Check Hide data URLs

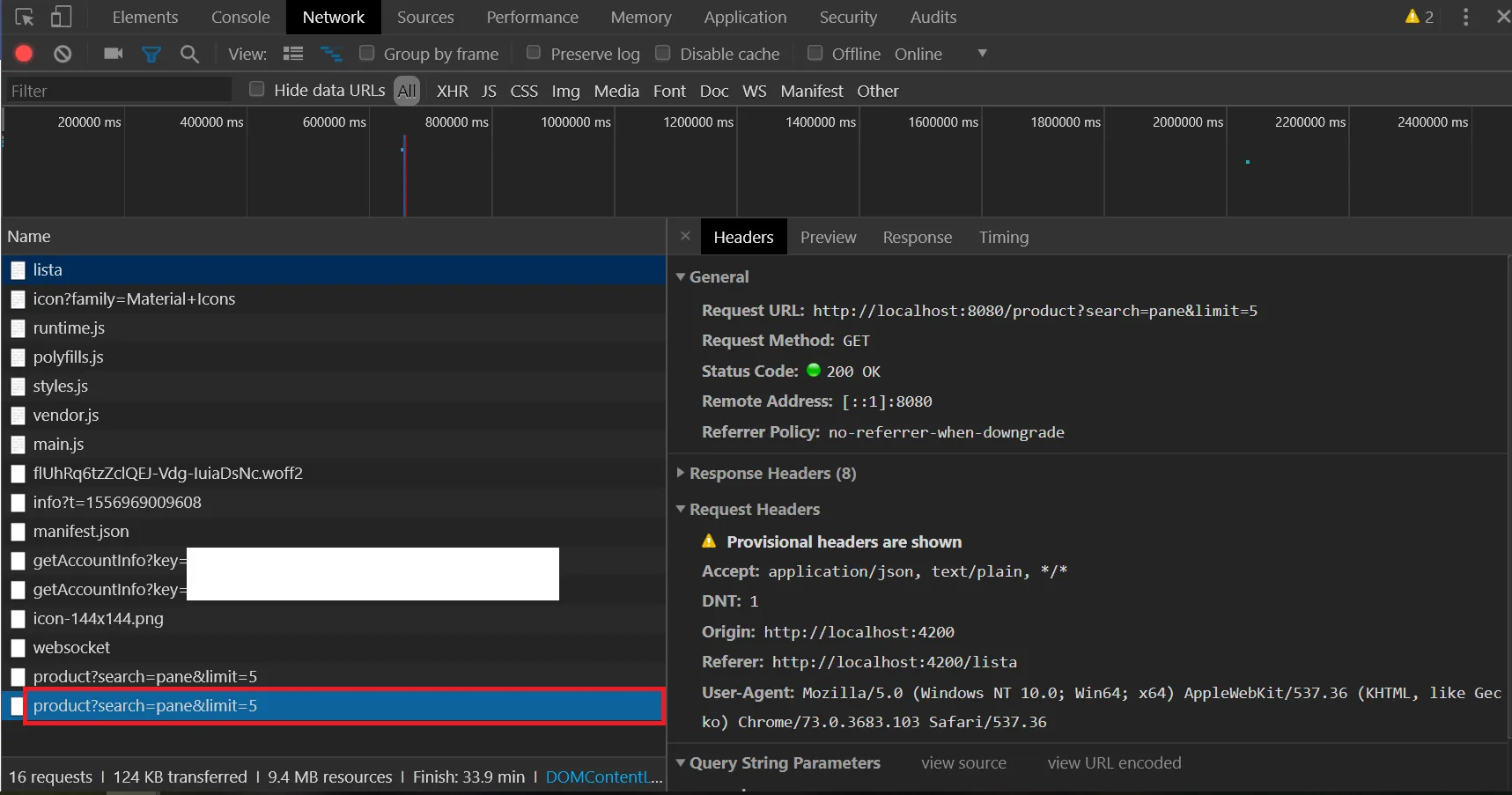(x=257, y=89)
